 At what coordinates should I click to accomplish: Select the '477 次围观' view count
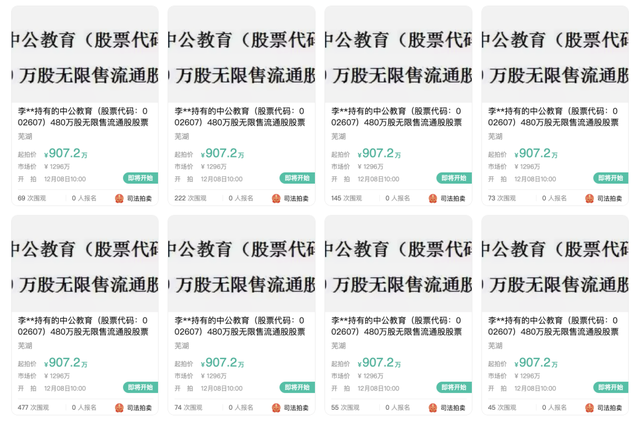(33, 408)
